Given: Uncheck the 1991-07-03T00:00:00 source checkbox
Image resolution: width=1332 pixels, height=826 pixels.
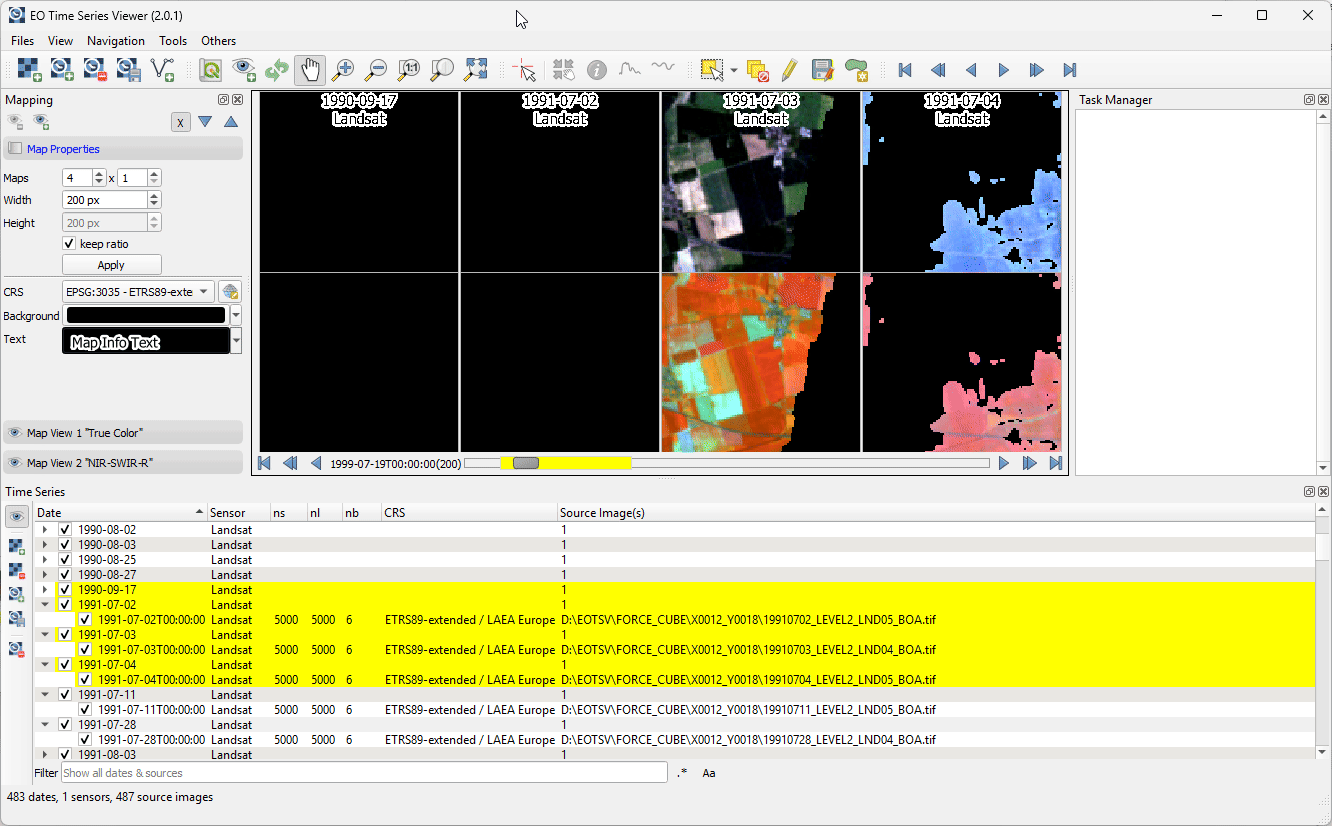Looking at the screenshot, I should pyautogui.click(x=85, y=650).
